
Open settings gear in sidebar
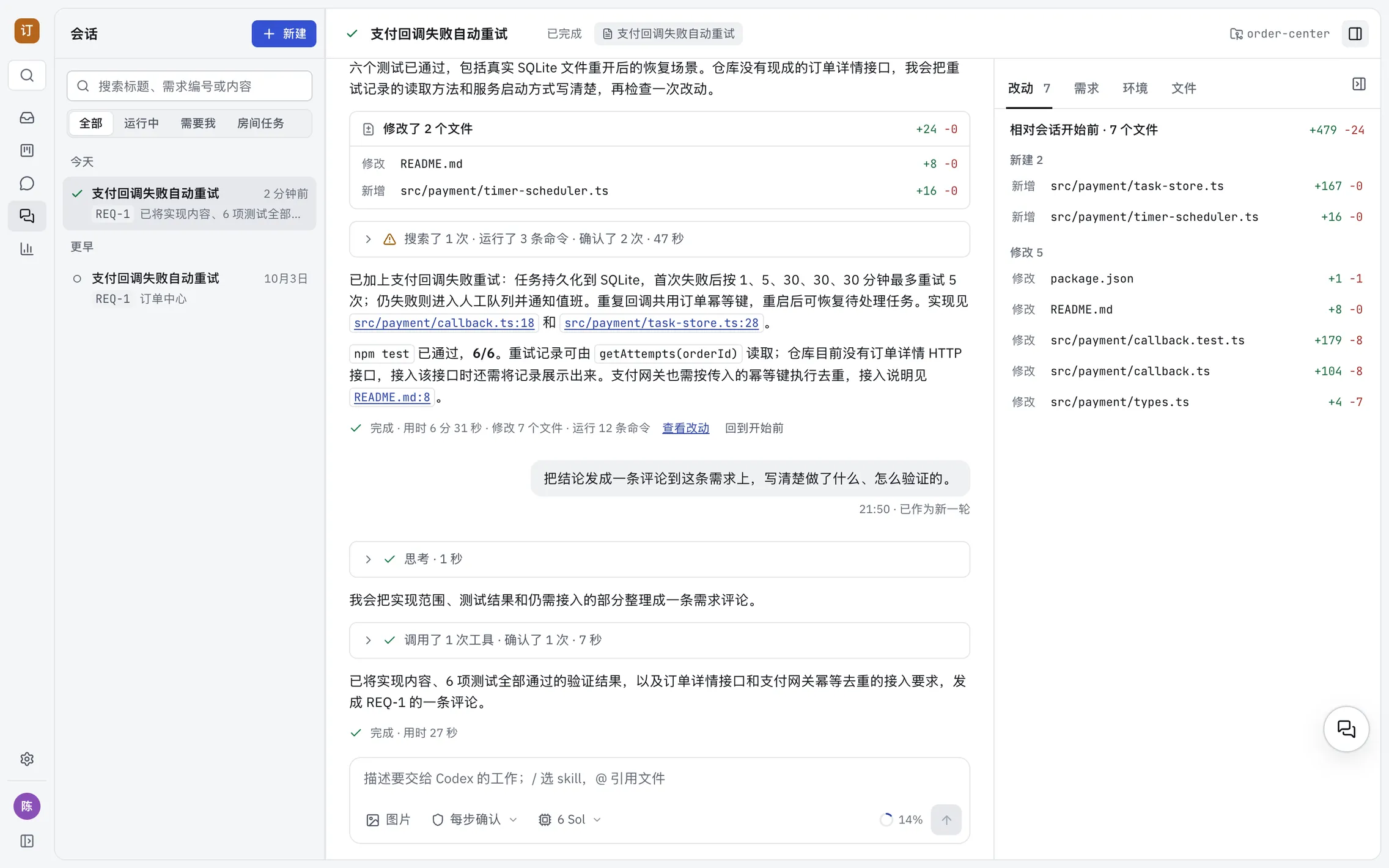point(27,759)
